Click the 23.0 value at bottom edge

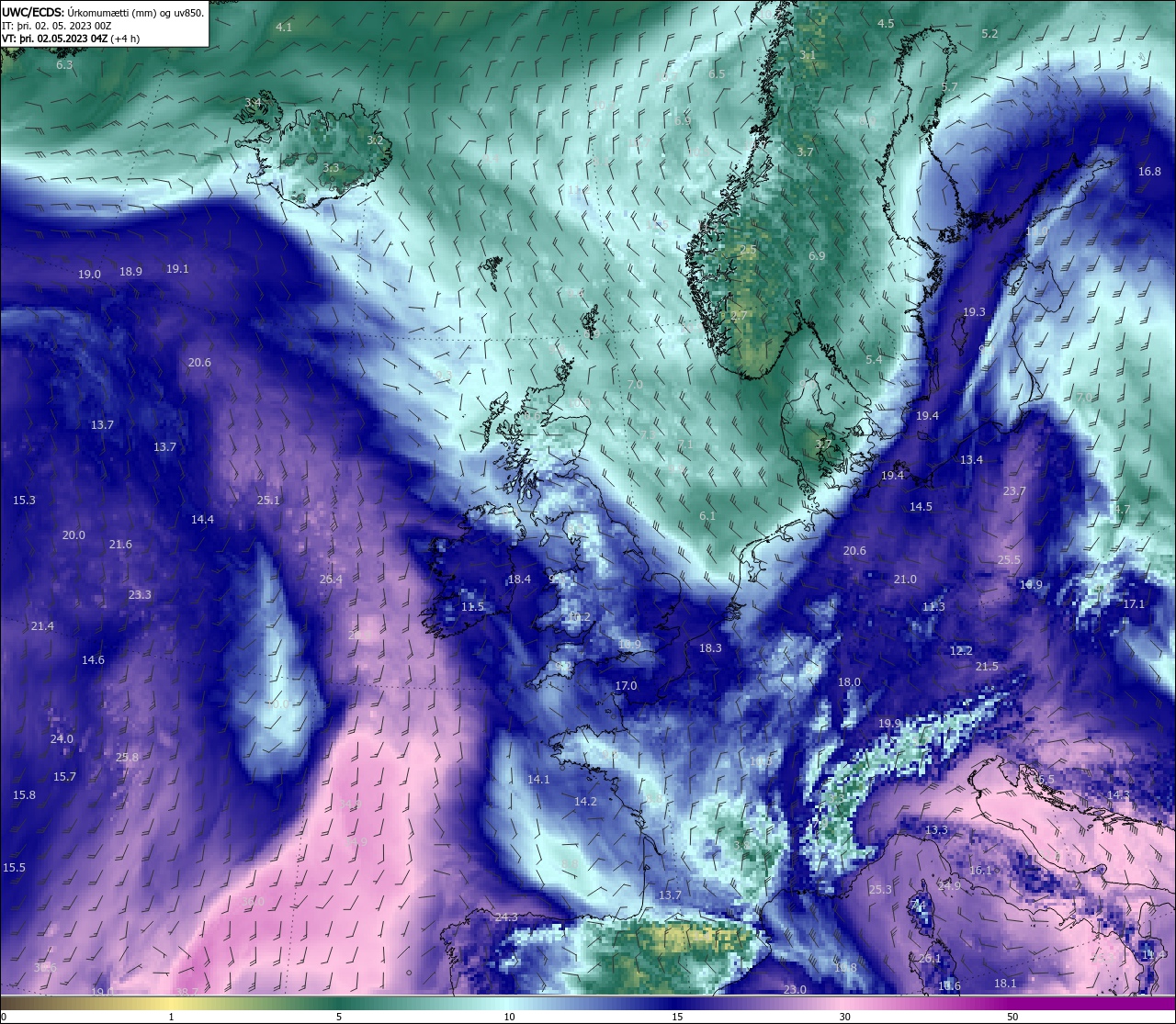(795, 990)
